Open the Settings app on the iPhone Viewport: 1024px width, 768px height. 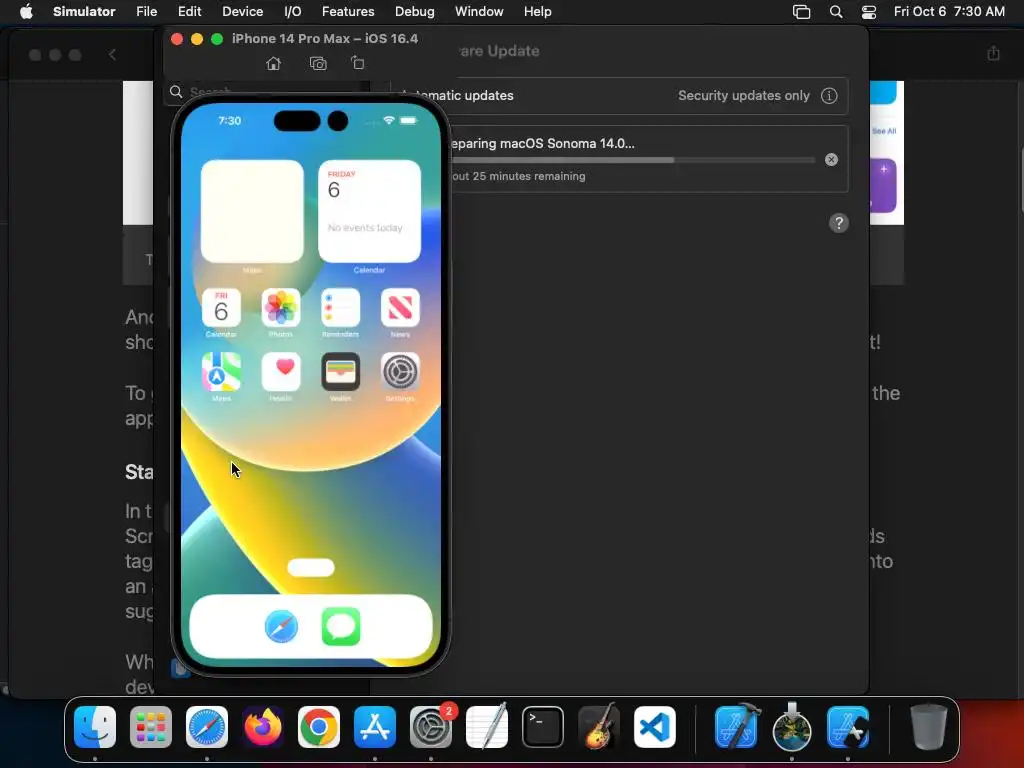400,372
